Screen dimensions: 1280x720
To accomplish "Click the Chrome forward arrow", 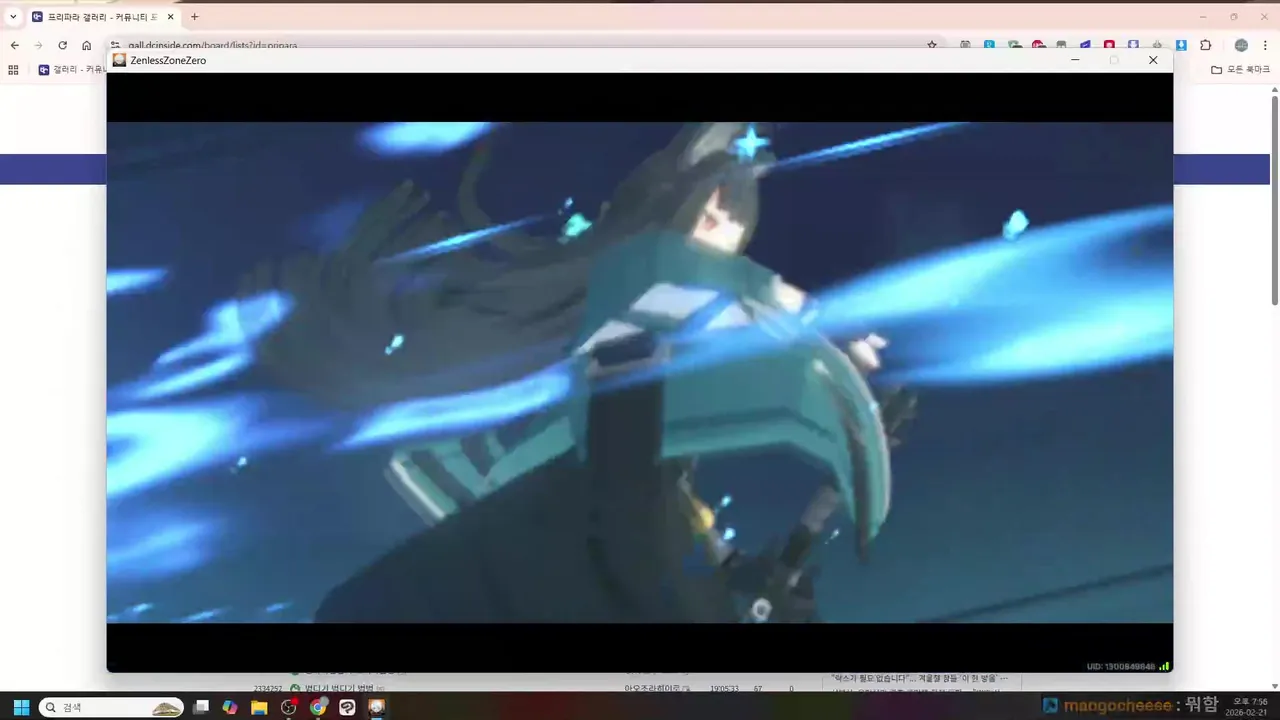I will (x=38, y=45).
